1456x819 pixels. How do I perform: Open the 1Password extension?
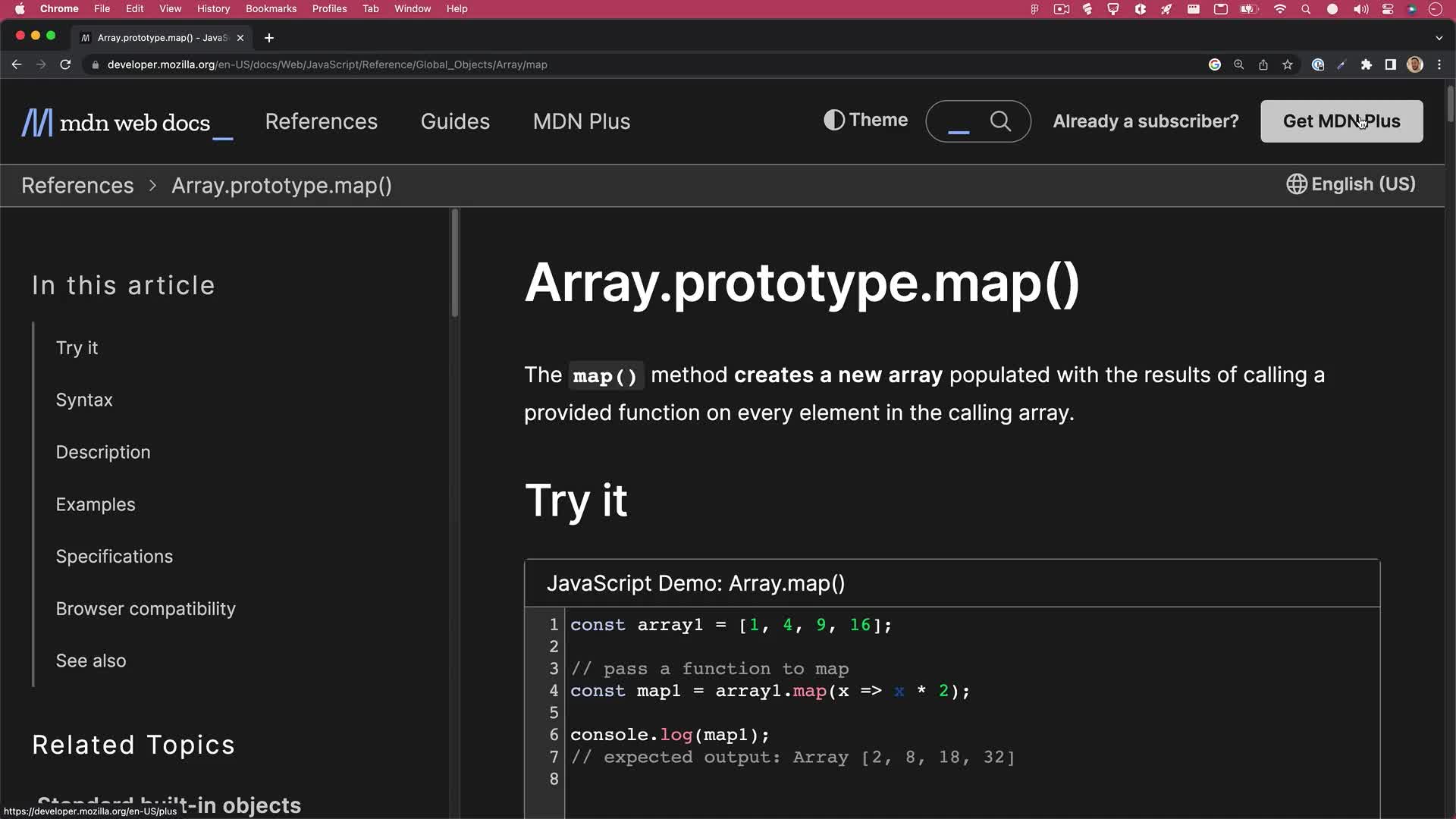tap(1318, 64)
